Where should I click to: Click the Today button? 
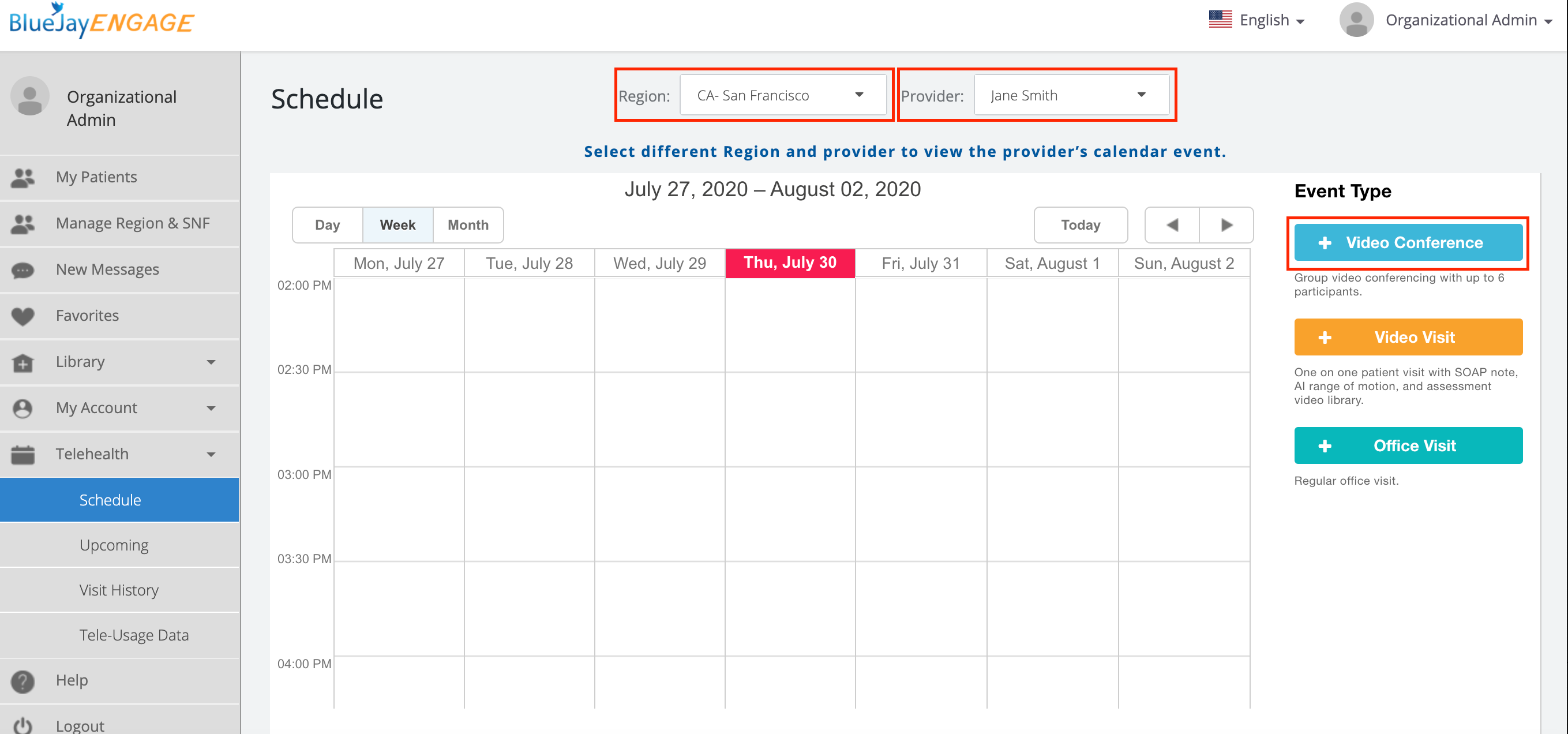[1080, 225]
